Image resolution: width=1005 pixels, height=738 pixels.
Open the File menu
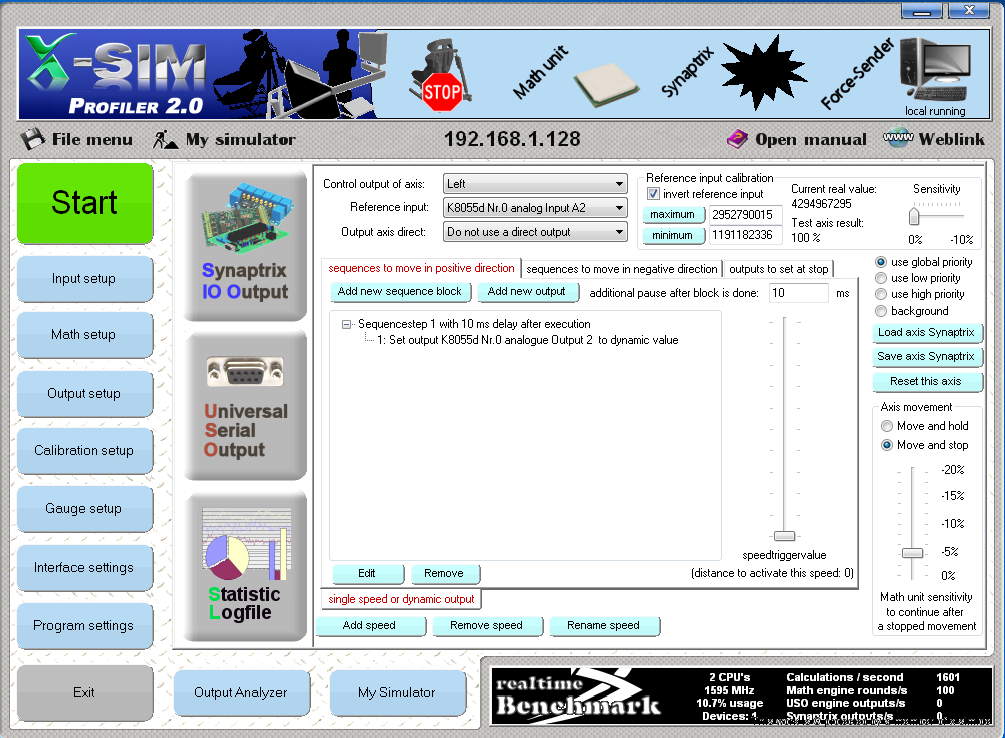click(78, 140)
